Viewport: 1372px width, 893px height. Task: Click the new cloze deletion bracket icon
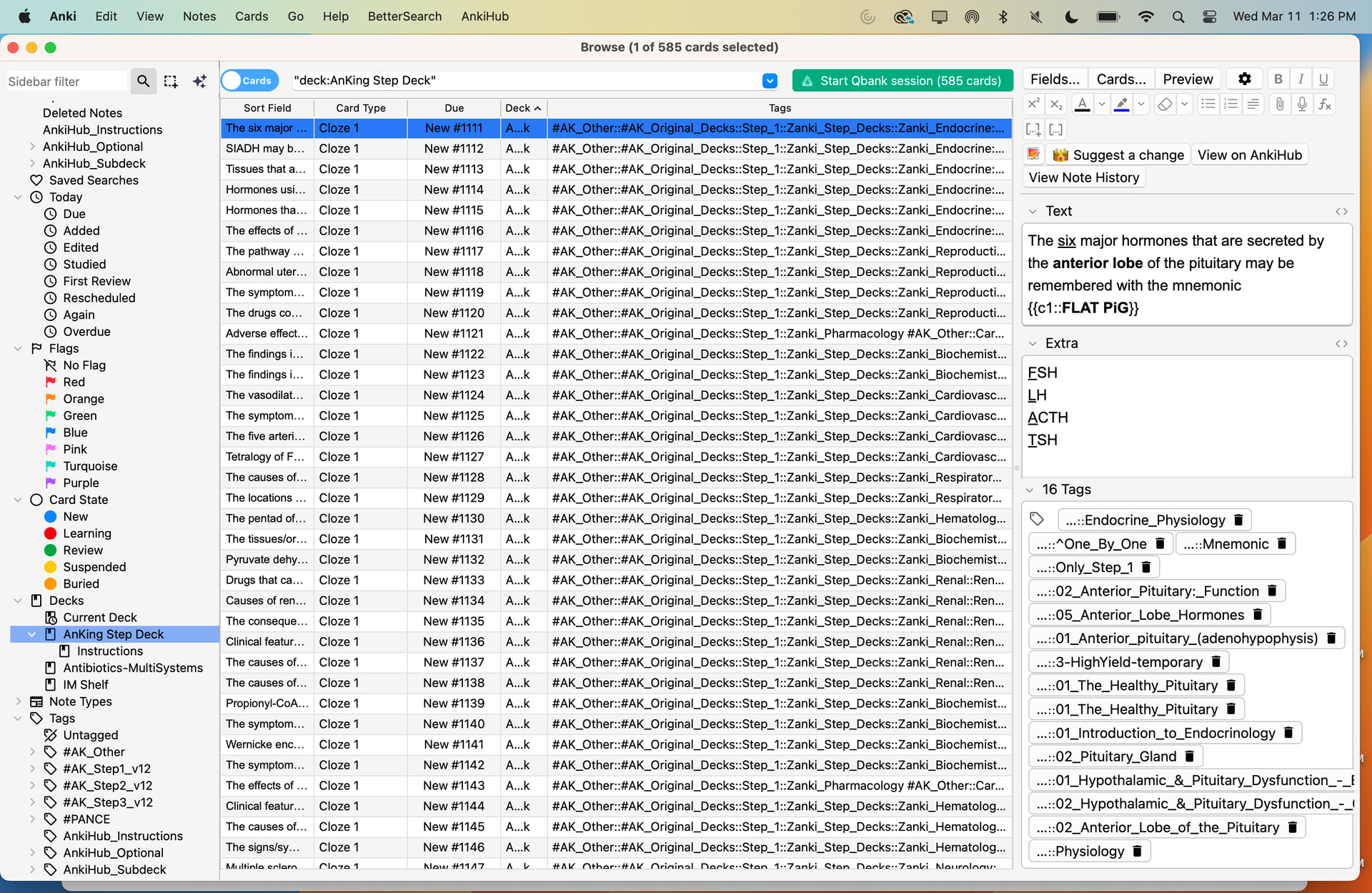tap(1033, 129)
